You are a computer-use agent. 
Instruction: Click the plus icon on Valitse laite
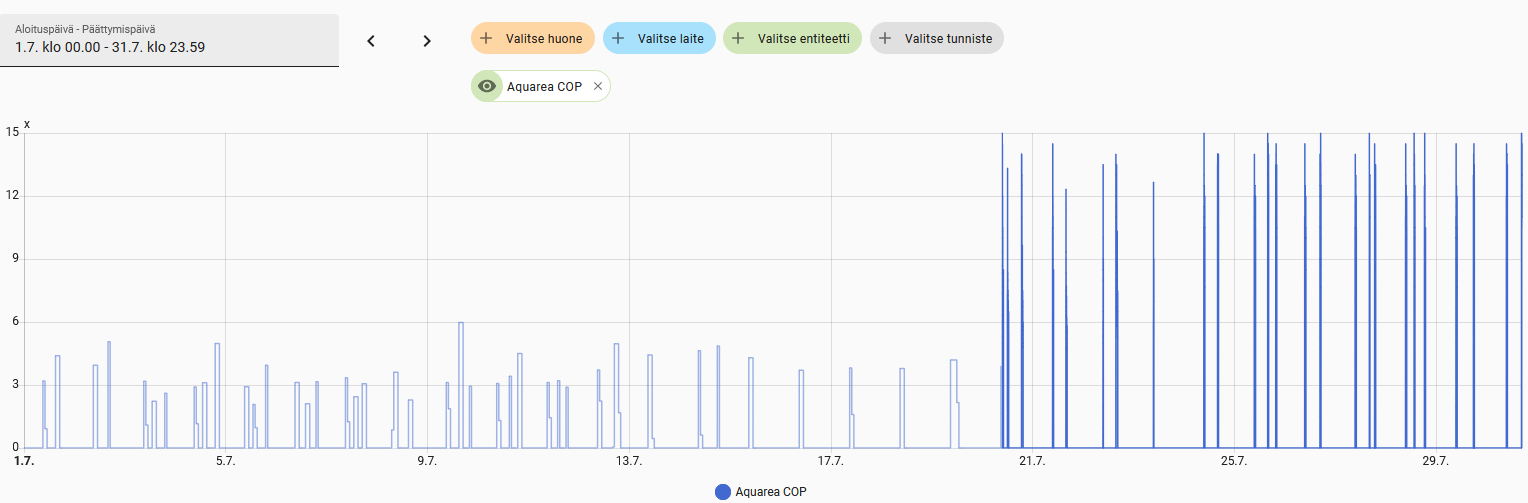[x=618, y=39]
